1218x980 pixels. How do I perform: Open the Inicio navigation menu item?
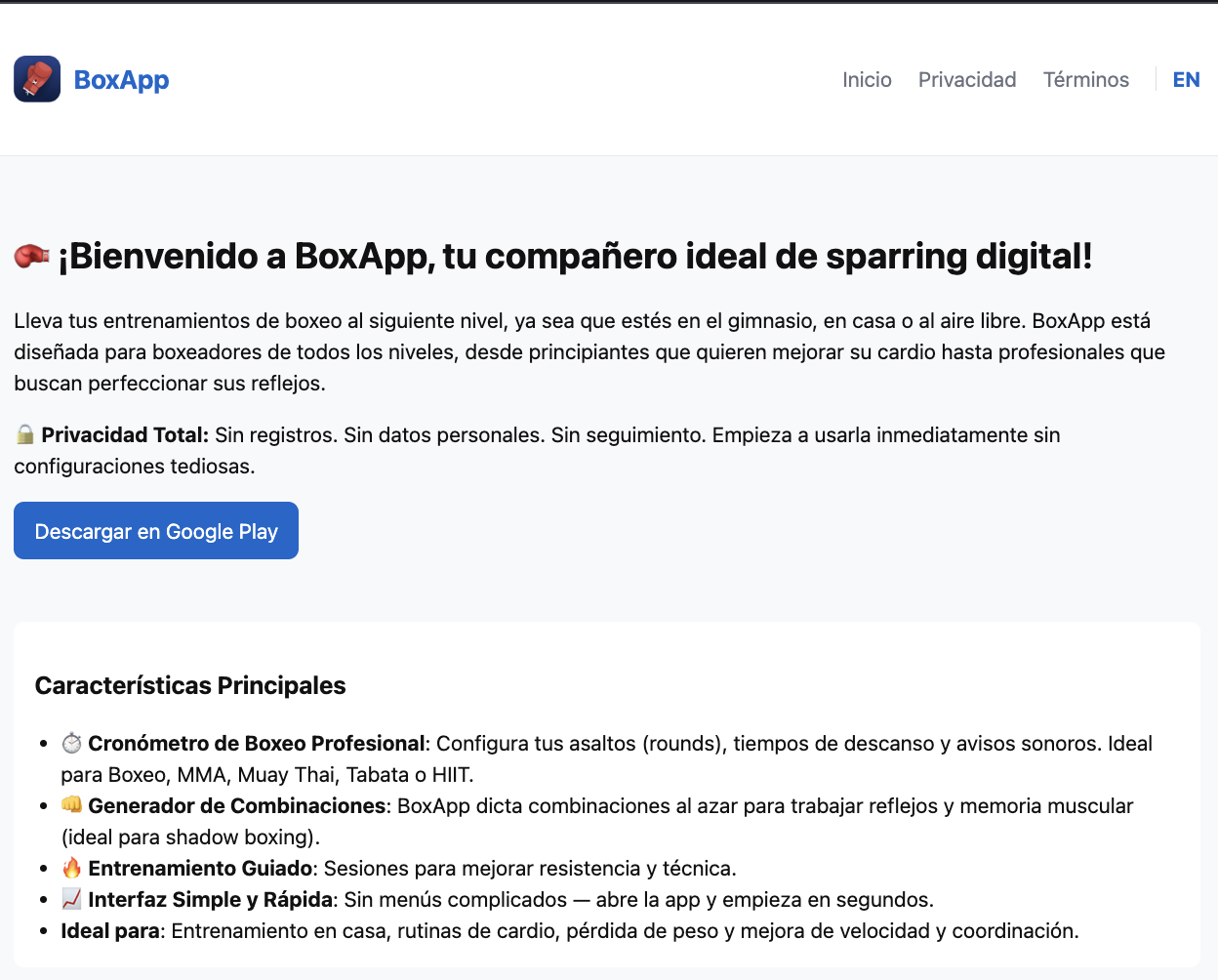tap(867, 79)
